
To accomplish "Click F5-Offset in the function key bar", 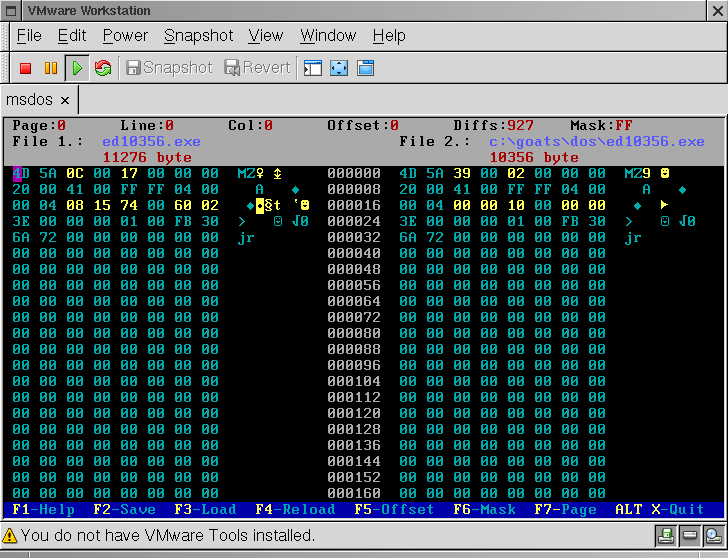I will (394, 509).
